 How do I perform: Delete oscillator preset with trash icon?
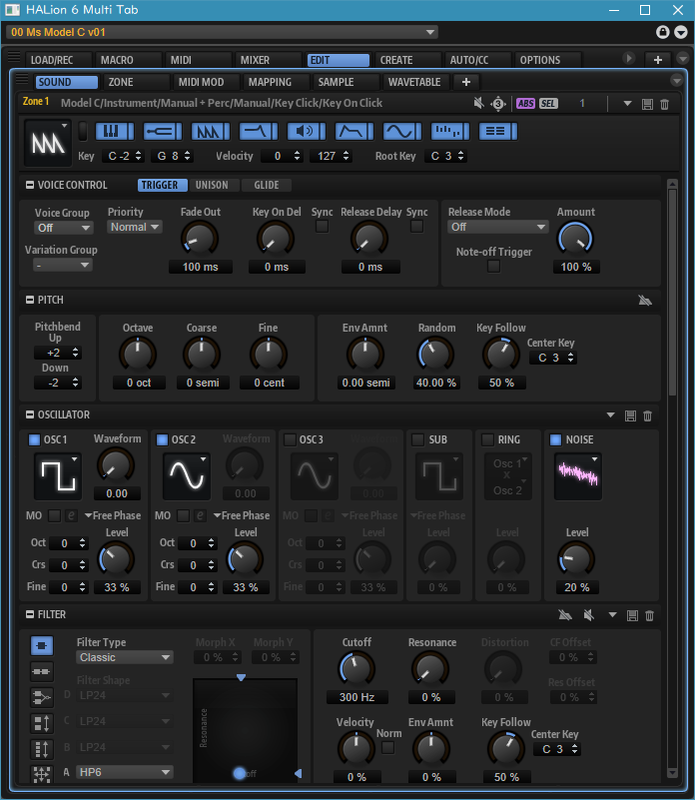[648, 416]
